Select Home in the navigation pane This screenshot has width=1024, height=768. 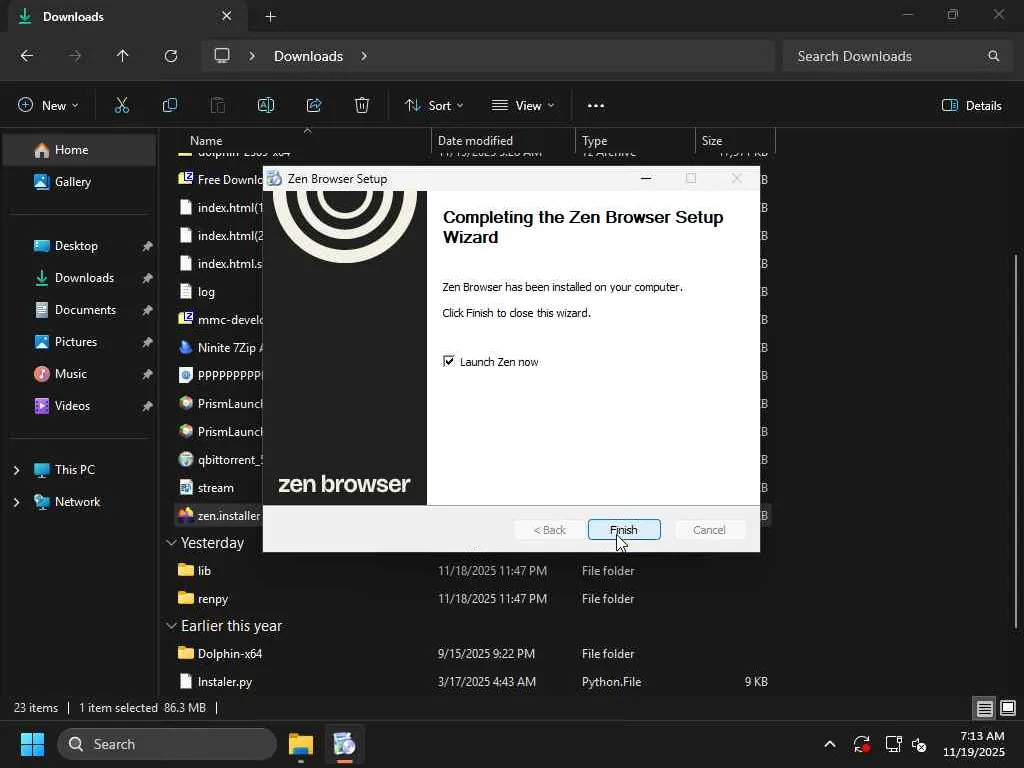point(80,150)
